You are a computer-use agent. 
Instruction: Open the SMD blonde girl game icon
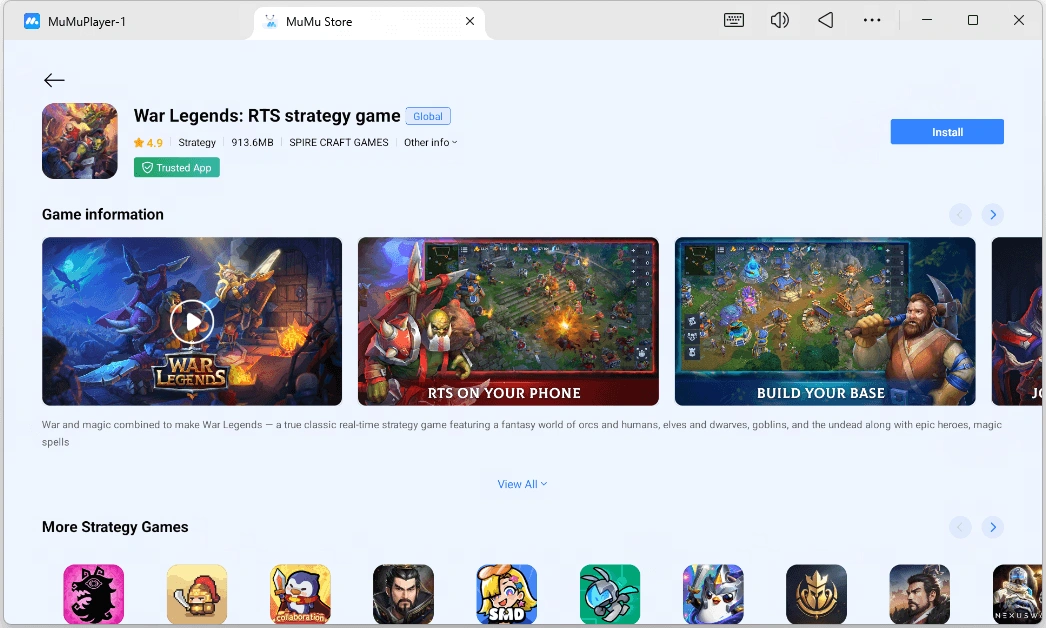(506, 594)
